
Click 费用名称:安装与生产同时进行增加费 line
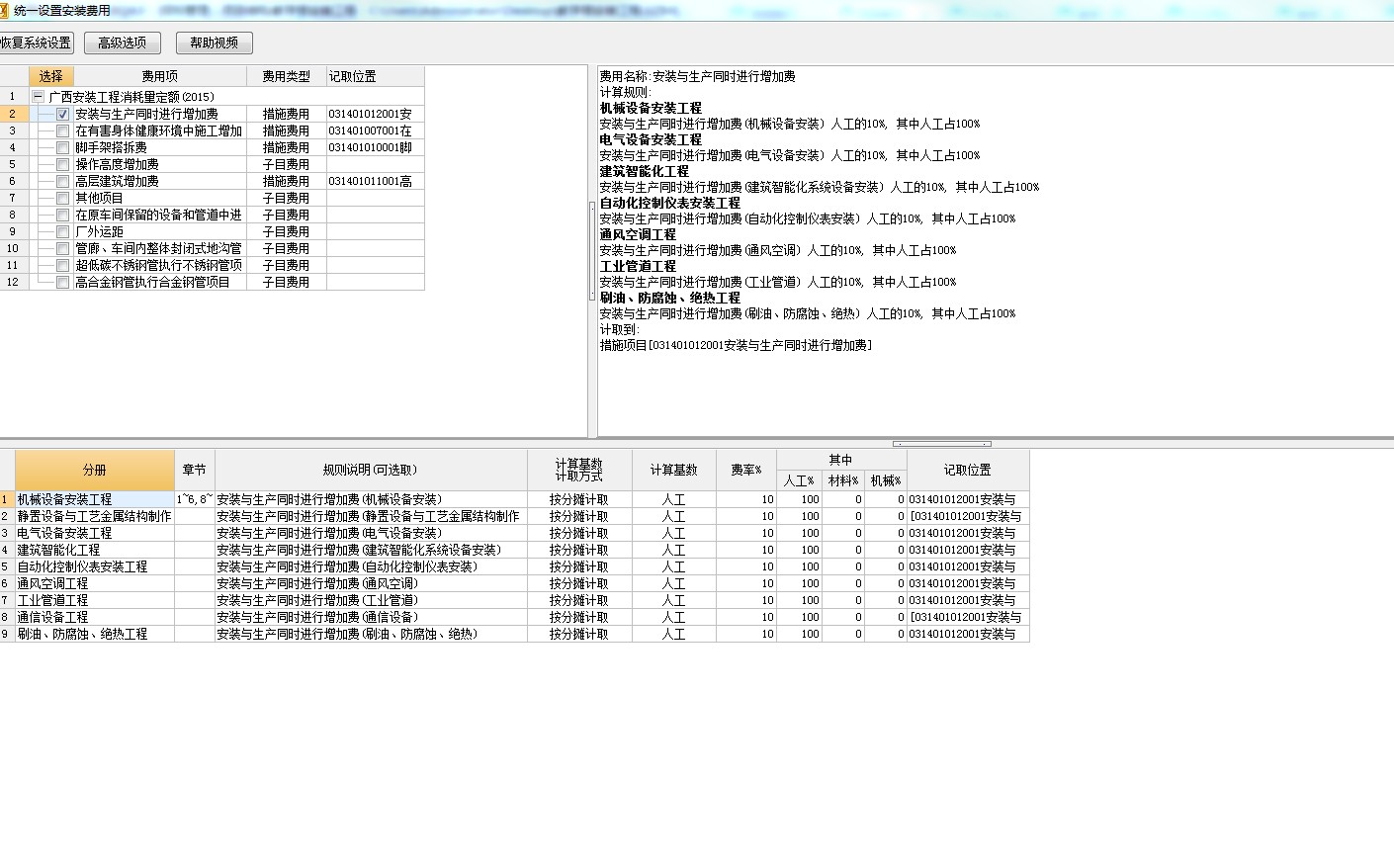698,76
